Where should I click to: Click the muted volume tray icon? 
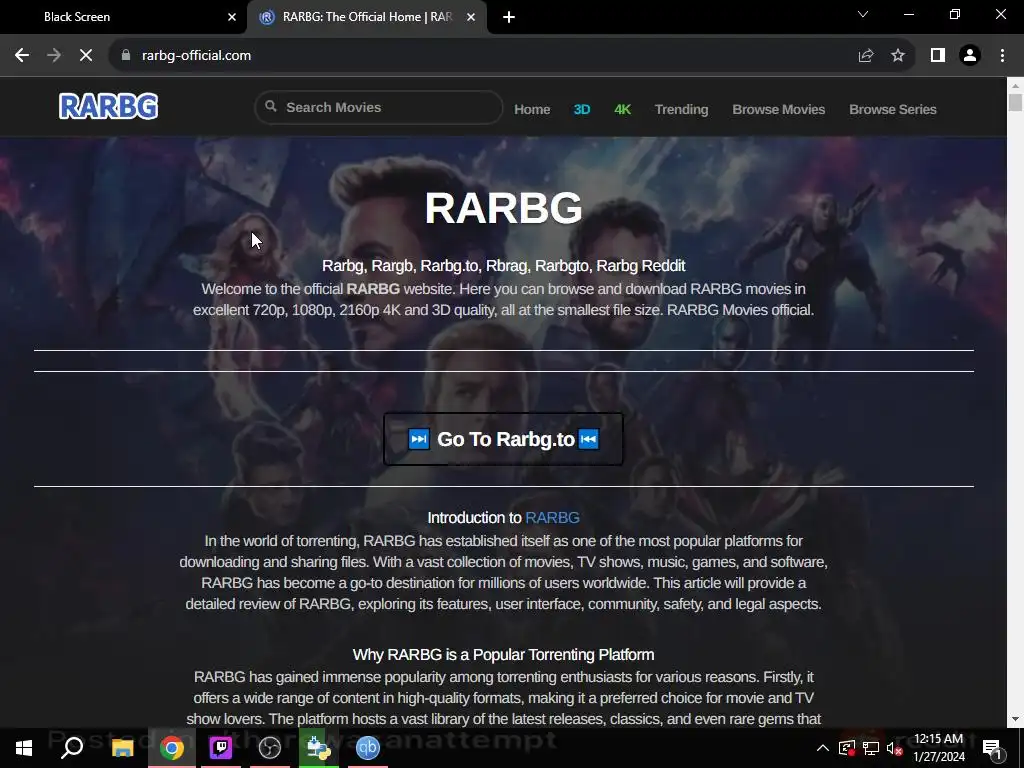[x=895, y=748]
